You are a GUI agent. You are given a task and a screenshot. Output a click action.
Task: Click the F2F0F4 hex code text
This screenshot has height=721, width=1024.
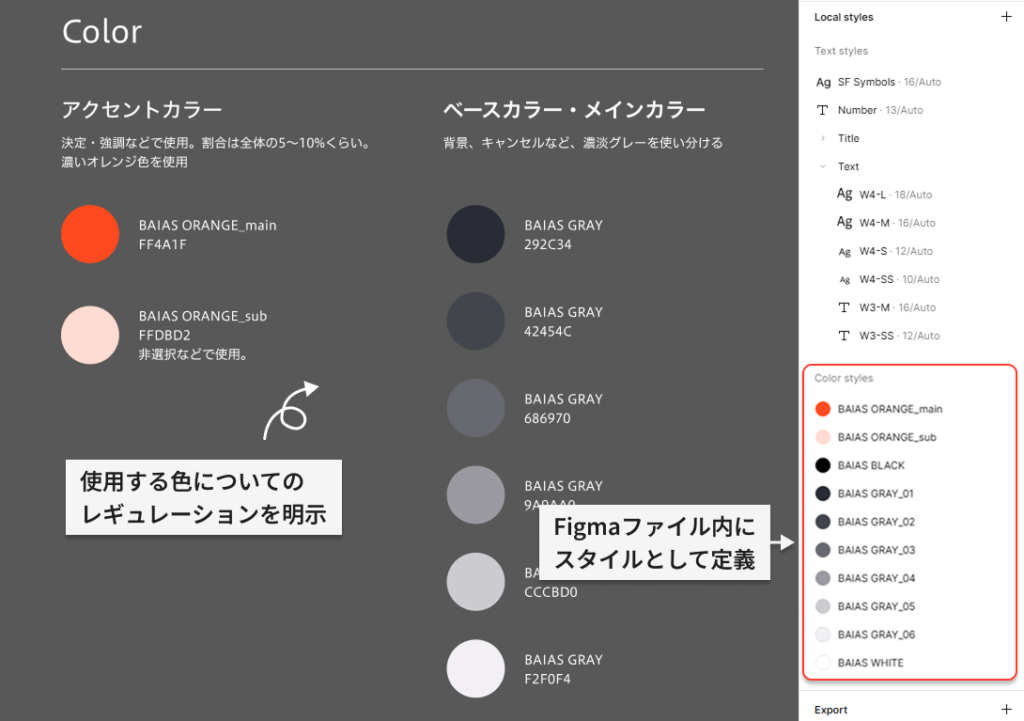coord(547,679)
